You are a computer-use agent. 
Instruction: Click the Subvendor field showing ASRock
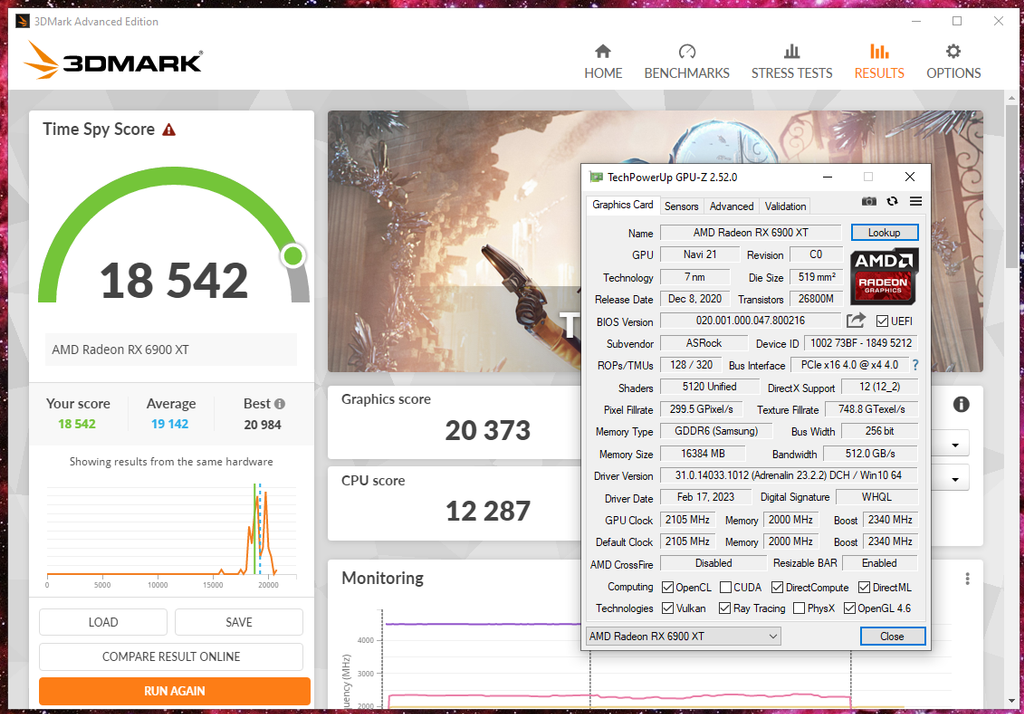click(x=704, y=343)
